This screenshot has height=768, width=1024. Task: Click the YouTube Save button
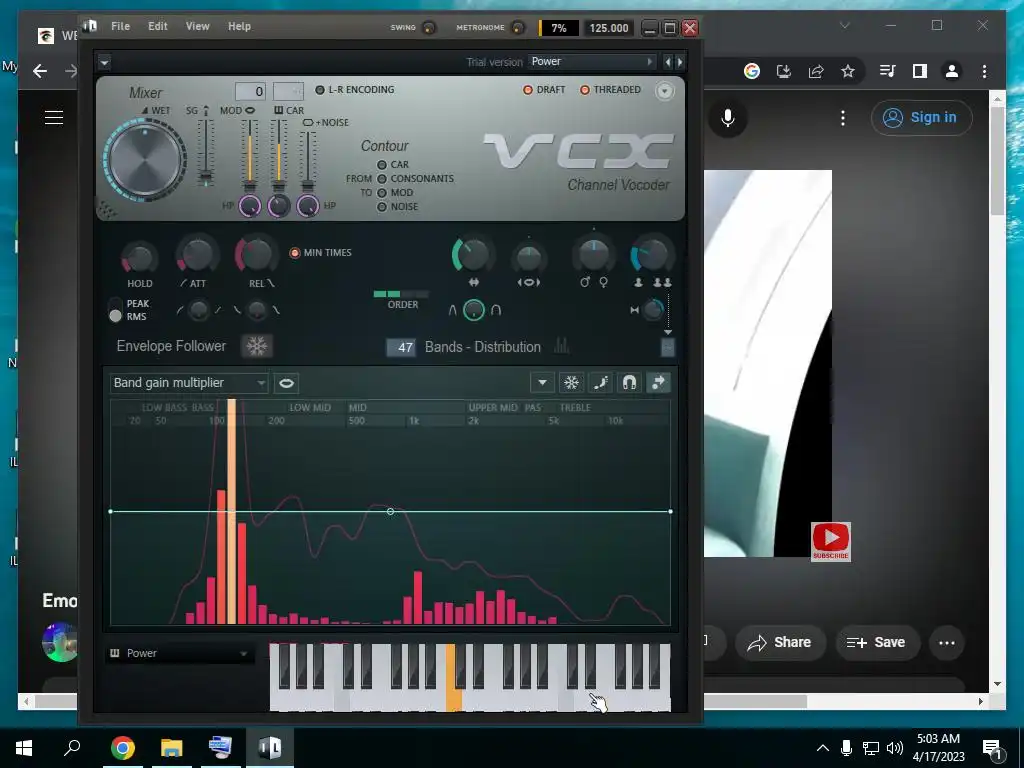[876, 643]
